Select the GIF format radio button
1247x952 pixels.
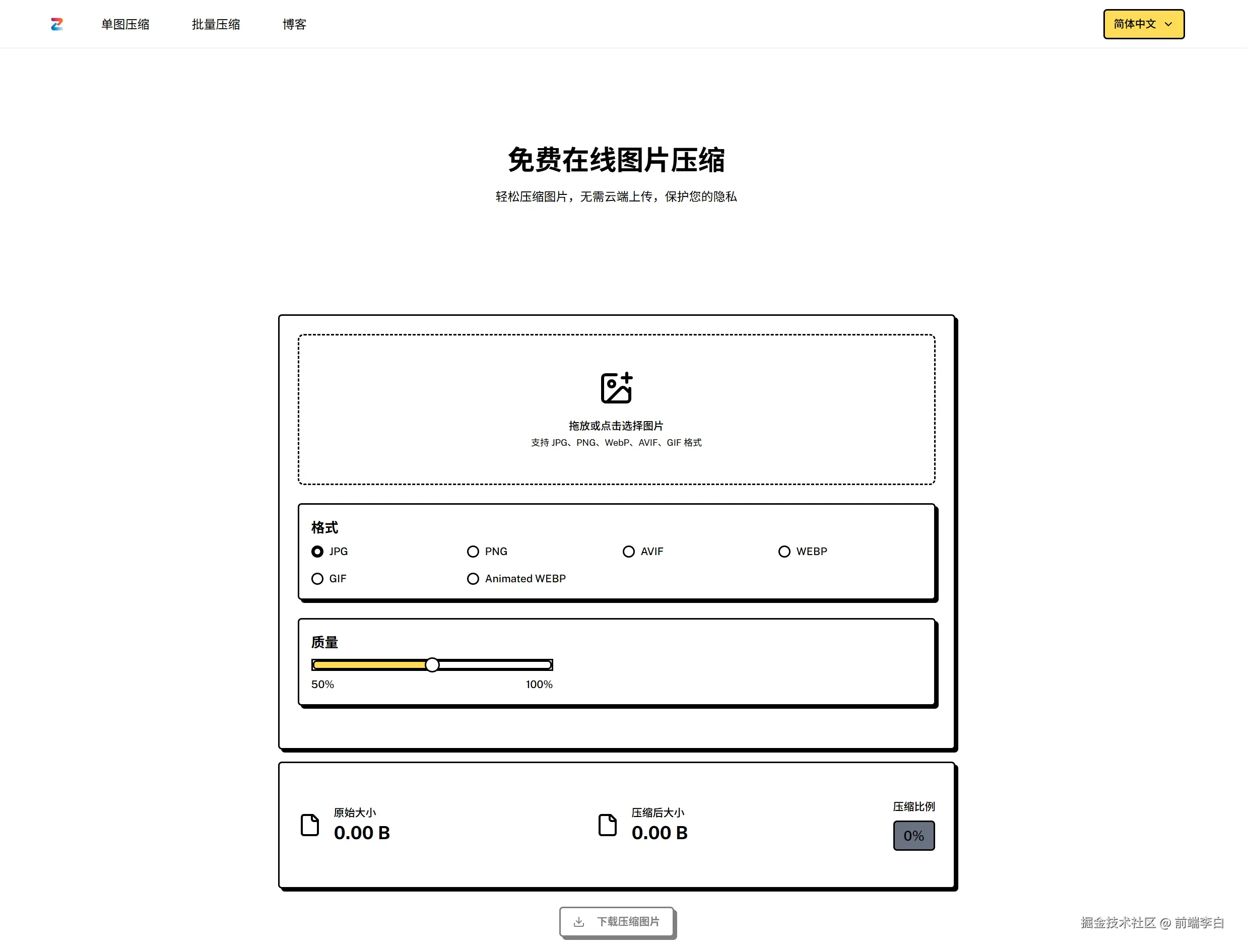[317, 579]
